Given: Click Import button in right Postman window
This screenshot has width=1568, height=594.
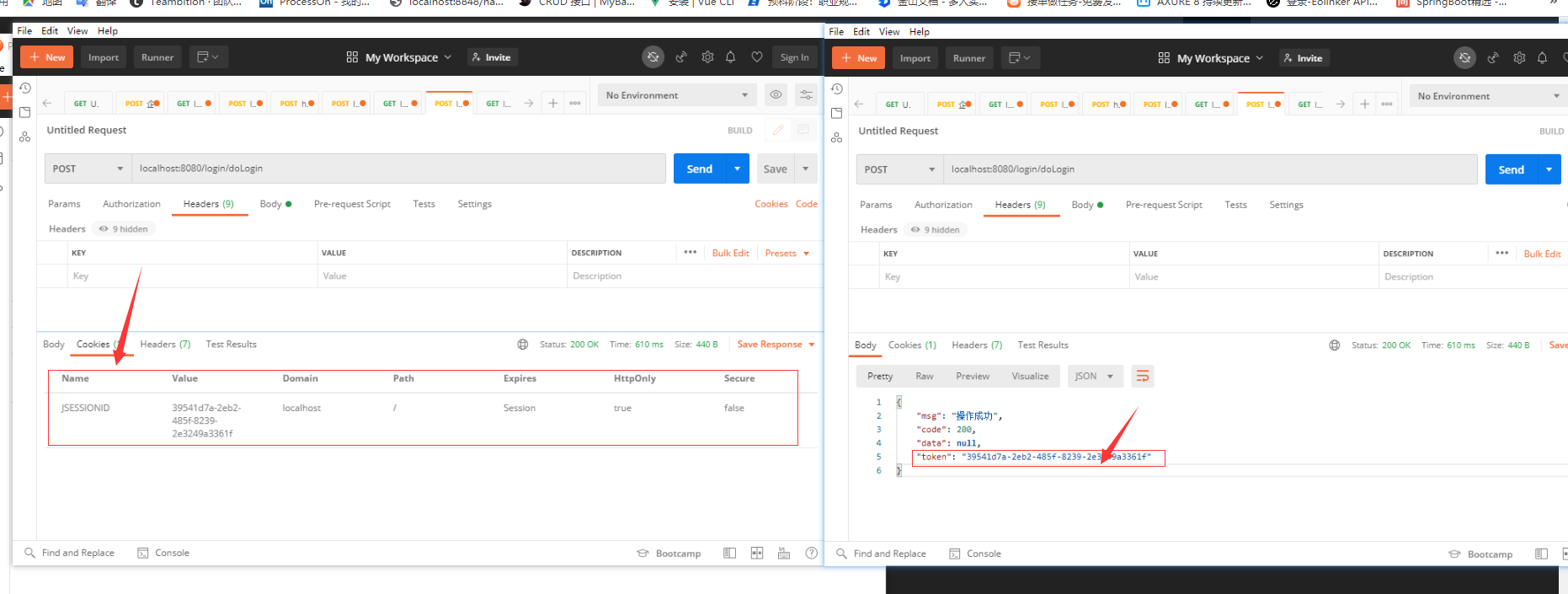Looking at the screenshot, I should 915,58.
